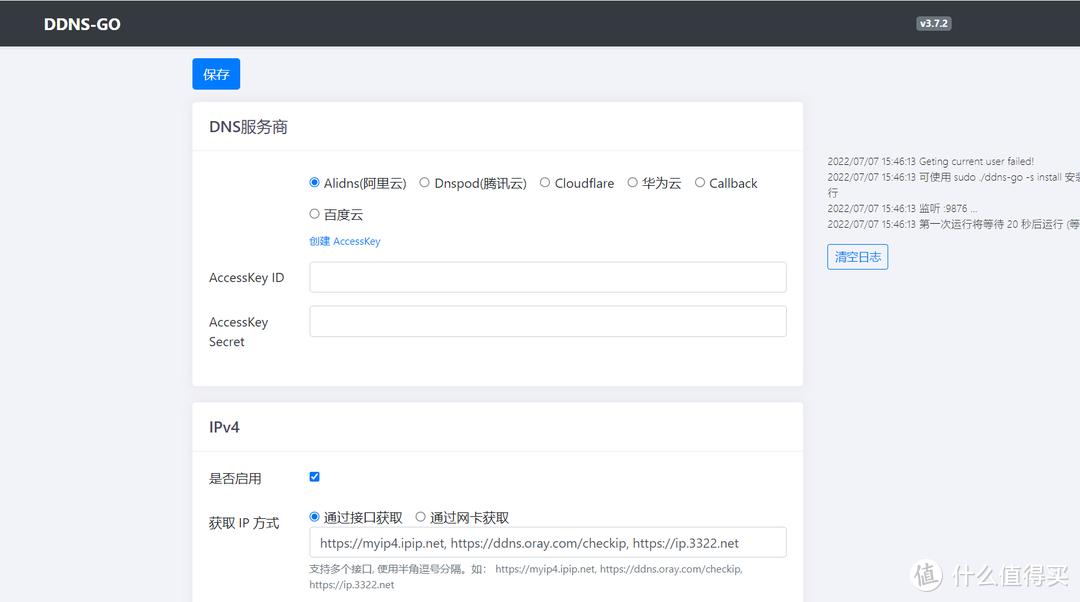Image resolution: width=1080 pixels, height=602 pixels.
Task: Toggle the IPv4 是否启用 checkbox
Action: tap(315, 477)
